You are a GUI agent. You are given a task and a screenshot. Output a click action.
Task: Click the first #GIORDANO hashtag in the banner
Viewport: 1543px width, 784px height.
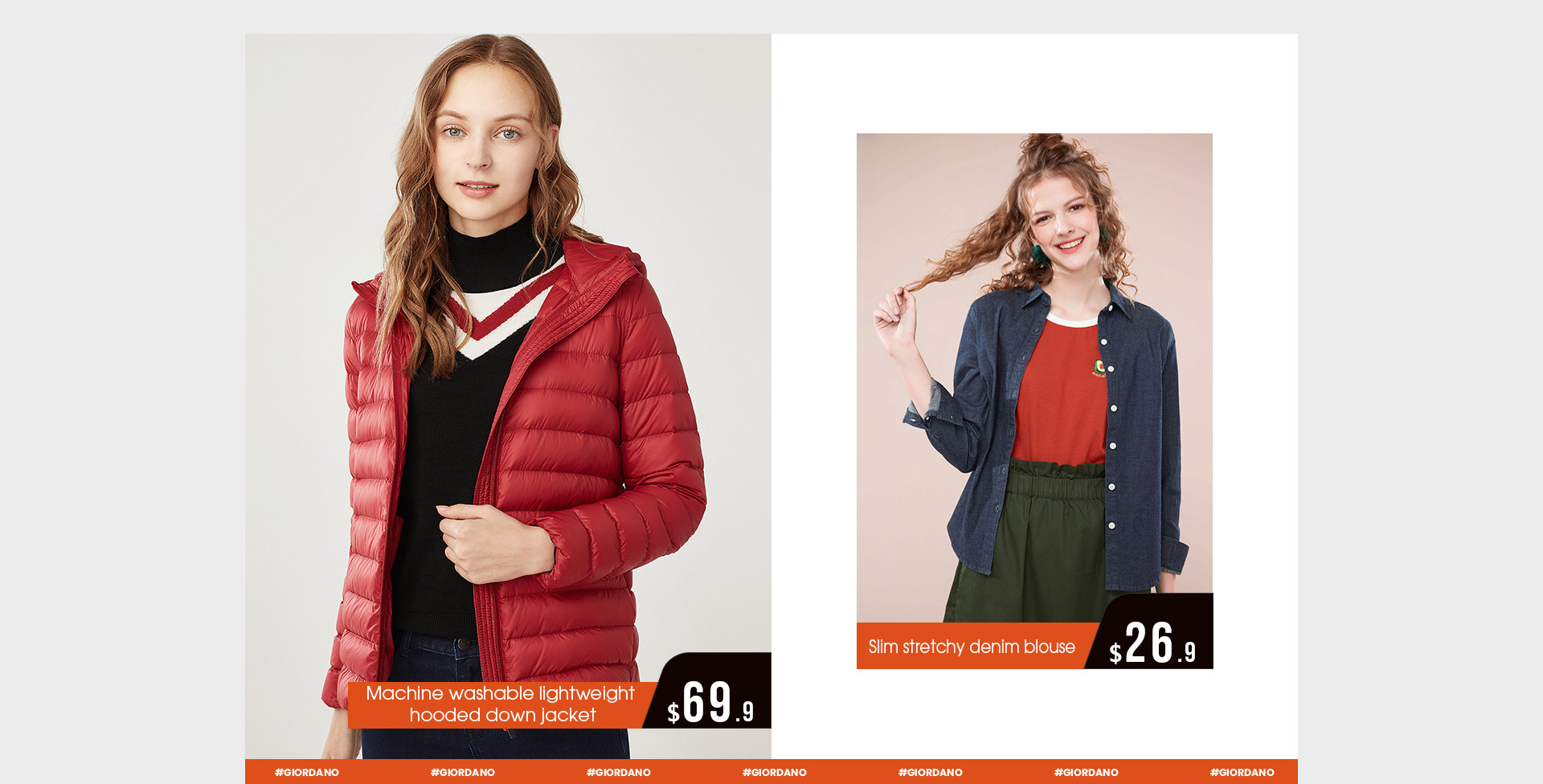point(307,772)
